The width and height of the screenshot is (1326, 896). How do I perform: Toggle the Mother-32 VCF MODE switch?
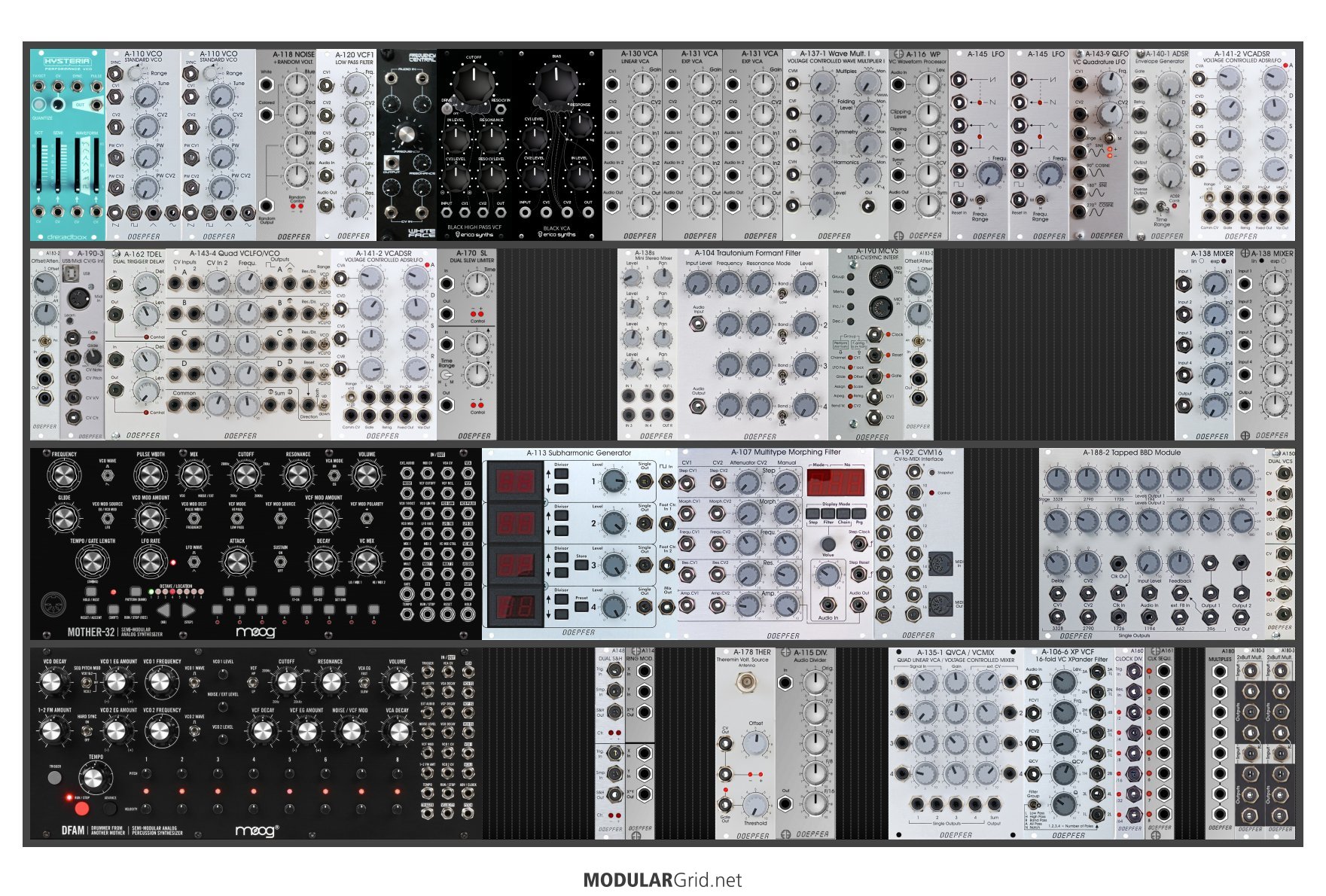pos(237,518)
